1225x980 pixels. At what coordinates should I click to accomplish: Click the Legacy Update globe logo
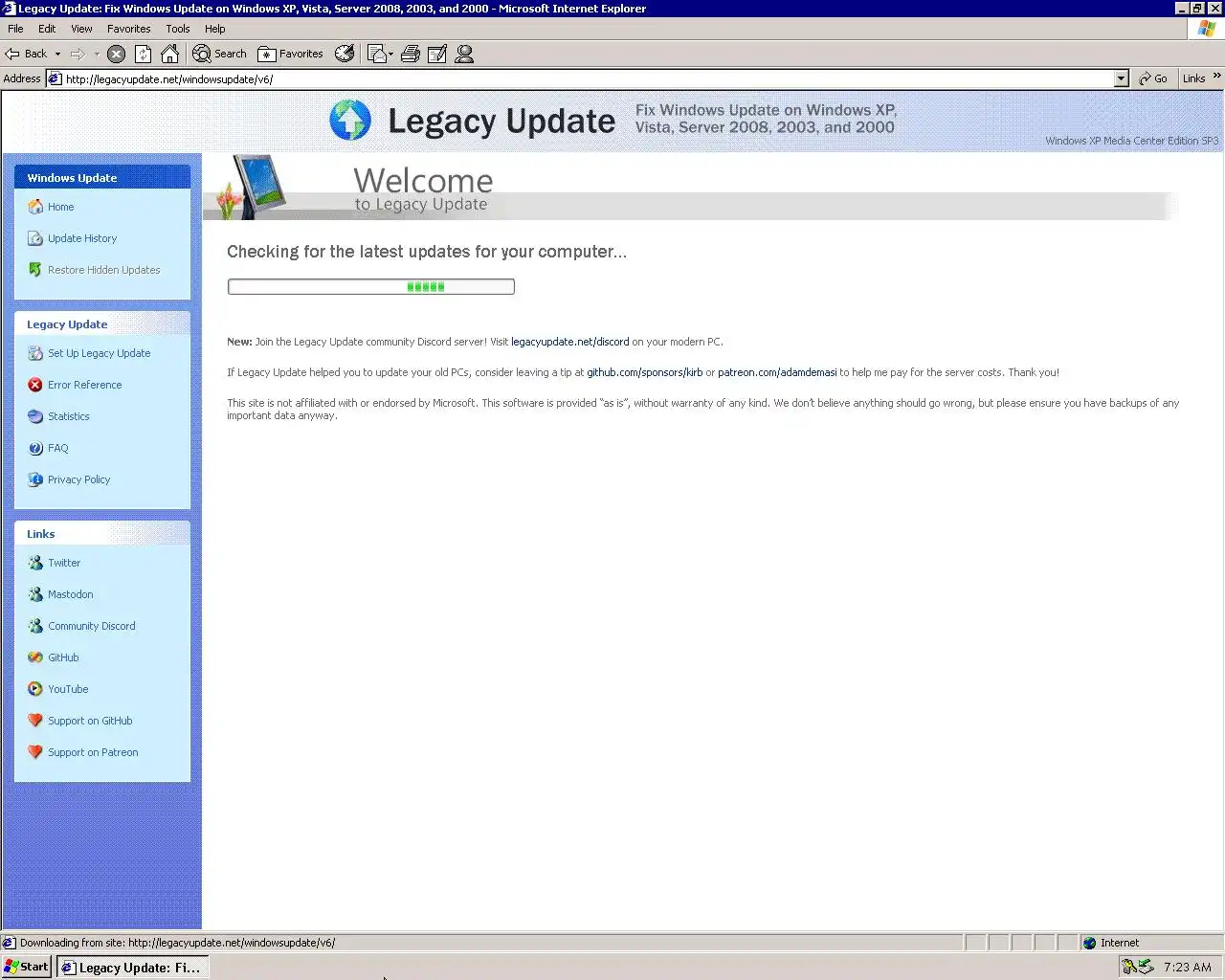(350, 121)
